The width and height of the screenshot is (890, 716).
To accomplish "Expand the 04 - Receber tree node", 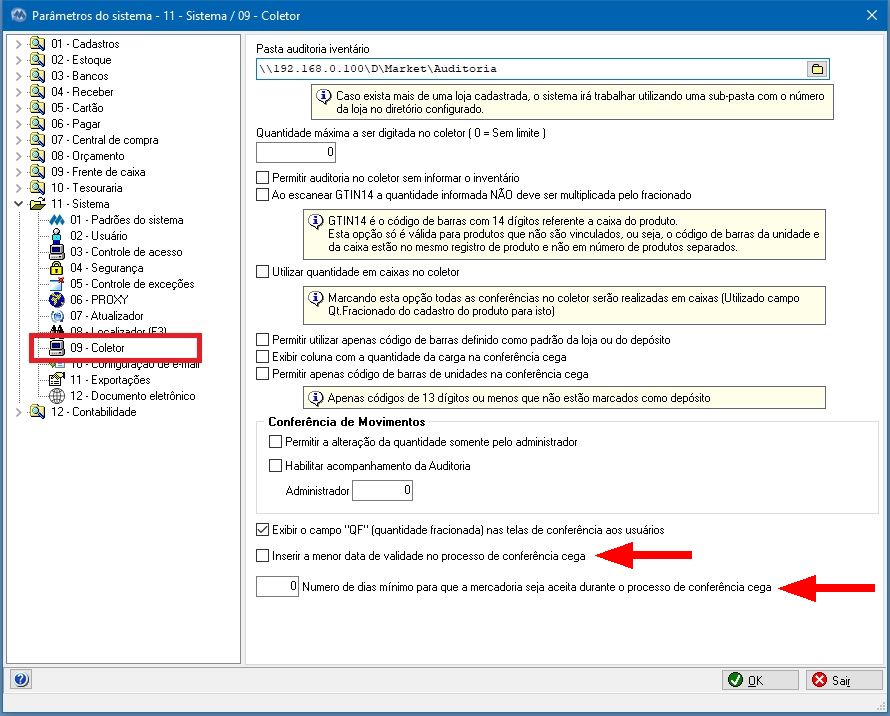I will [x=18, y=91].
